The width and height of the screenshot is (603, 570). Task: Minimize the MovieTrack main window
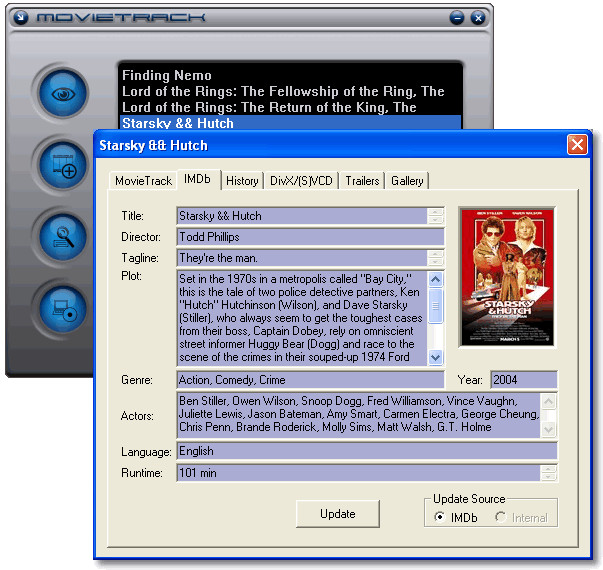click(457, 18)
